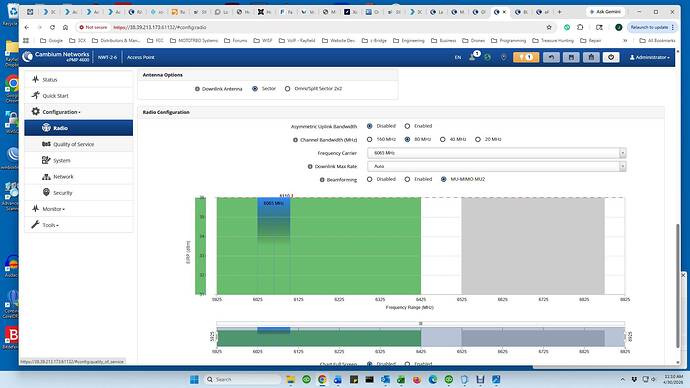The image size is (690, 388).
Task: Click the blue channel marker in overview strip
Action: 274,330
